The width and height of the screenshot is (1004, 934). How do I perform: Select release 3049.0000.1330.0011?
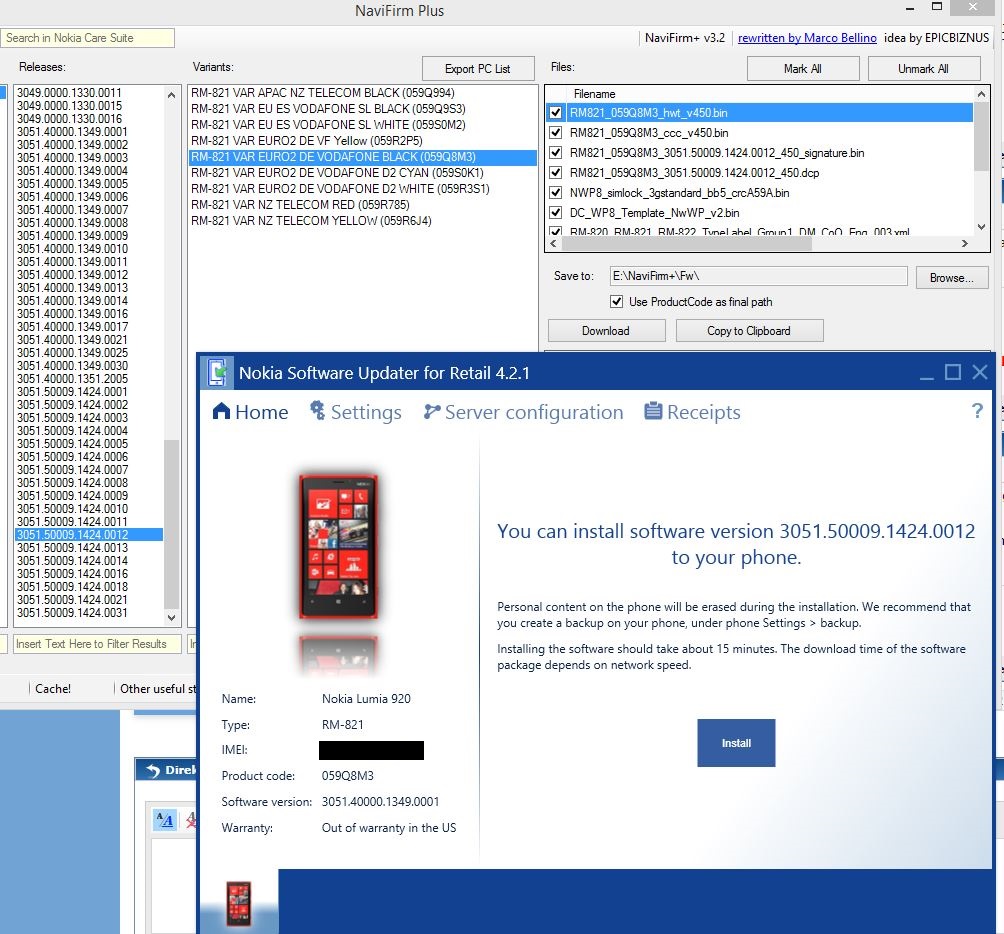tap(89, 93)
